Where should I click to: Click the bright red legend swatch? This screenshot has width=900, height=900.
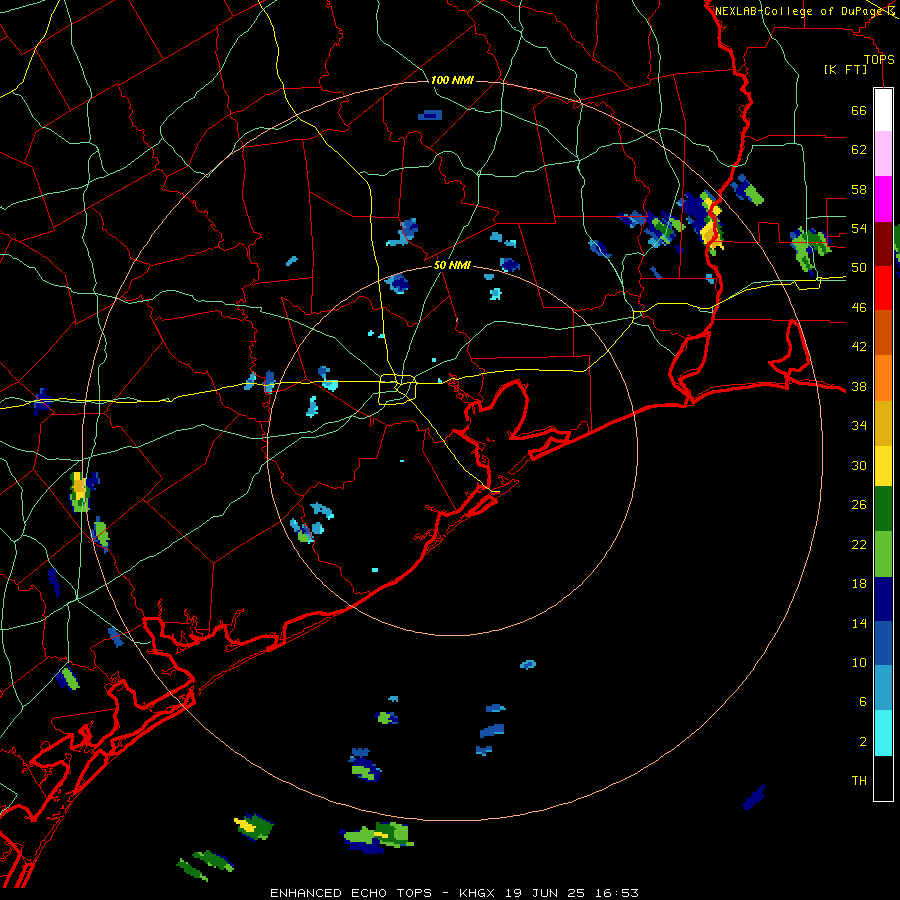(883, 288)
